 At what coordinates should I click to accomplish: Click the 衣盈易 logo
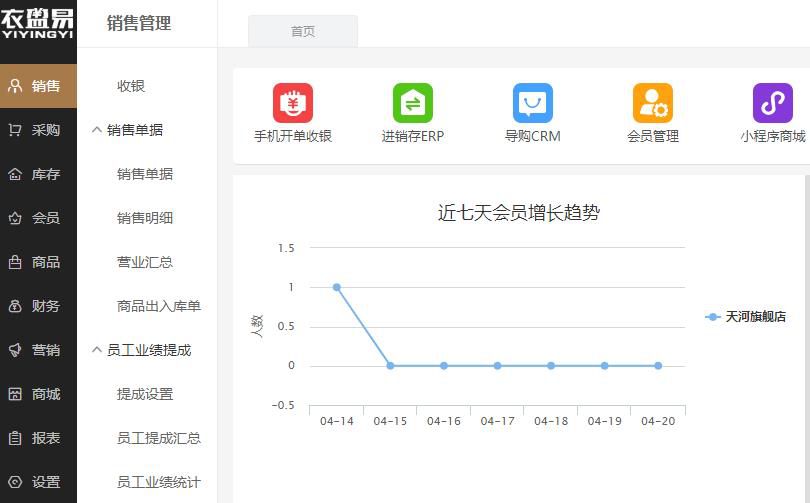tap(38, 24)
